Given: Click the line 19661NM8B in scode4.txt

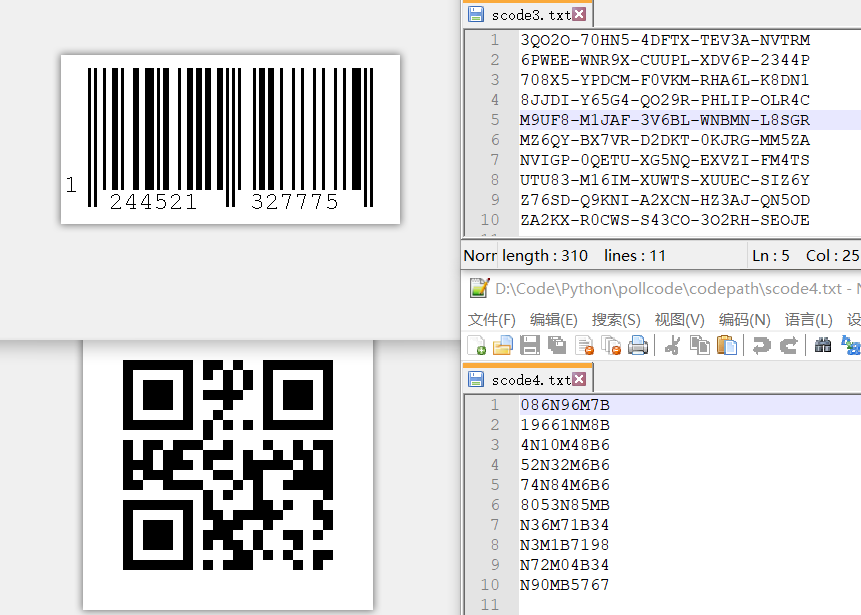Looking at the screenshot, I should tap(565, 425).
